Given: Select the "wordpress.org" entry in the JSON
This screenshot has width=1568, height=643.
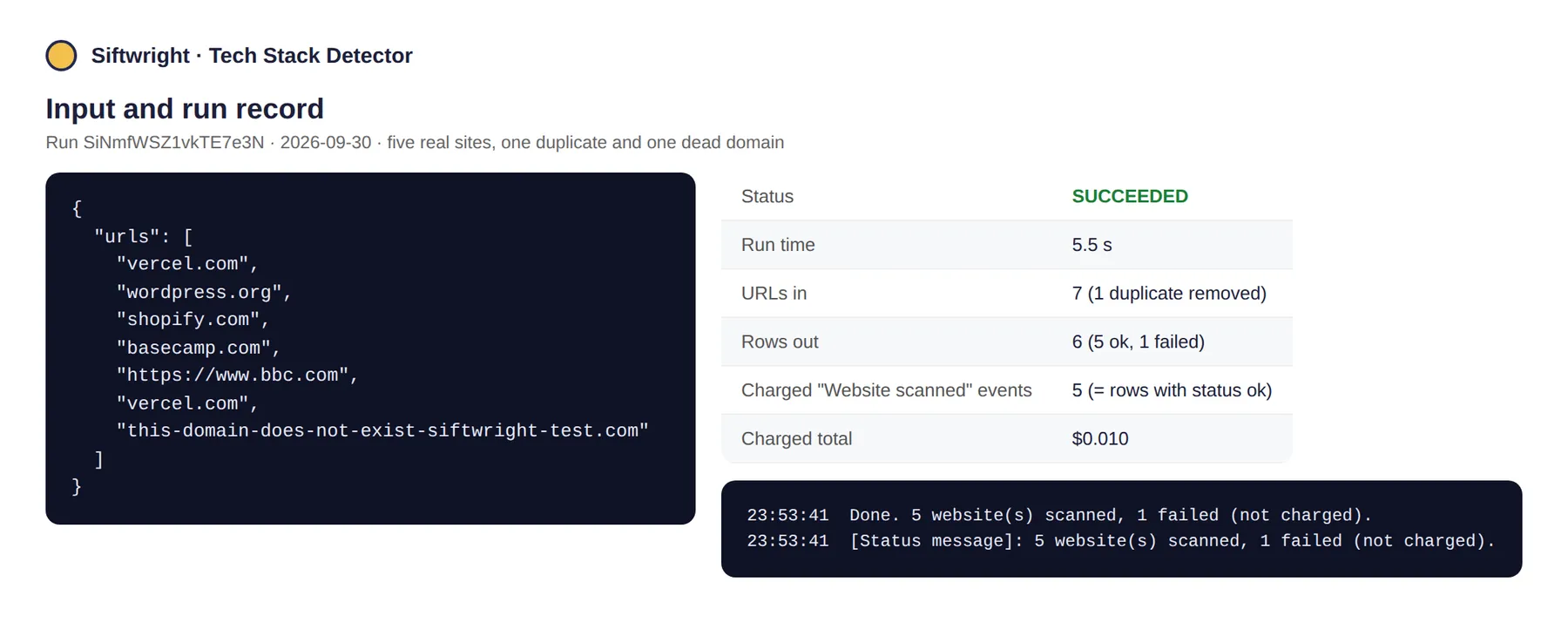Looking at the screenshot, I should [199, 292].
